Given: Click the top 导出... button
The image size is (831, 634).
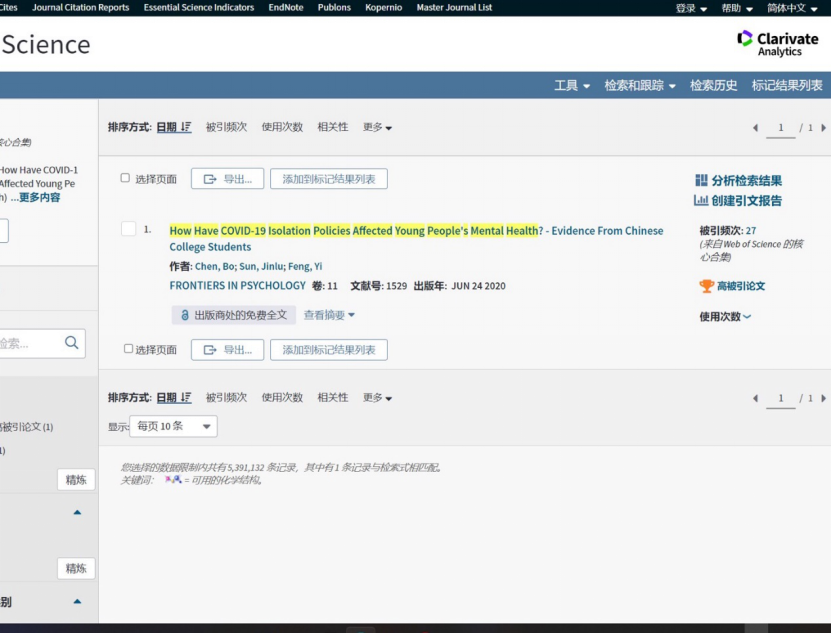Looking at the screenshot, I should point(227,179).
